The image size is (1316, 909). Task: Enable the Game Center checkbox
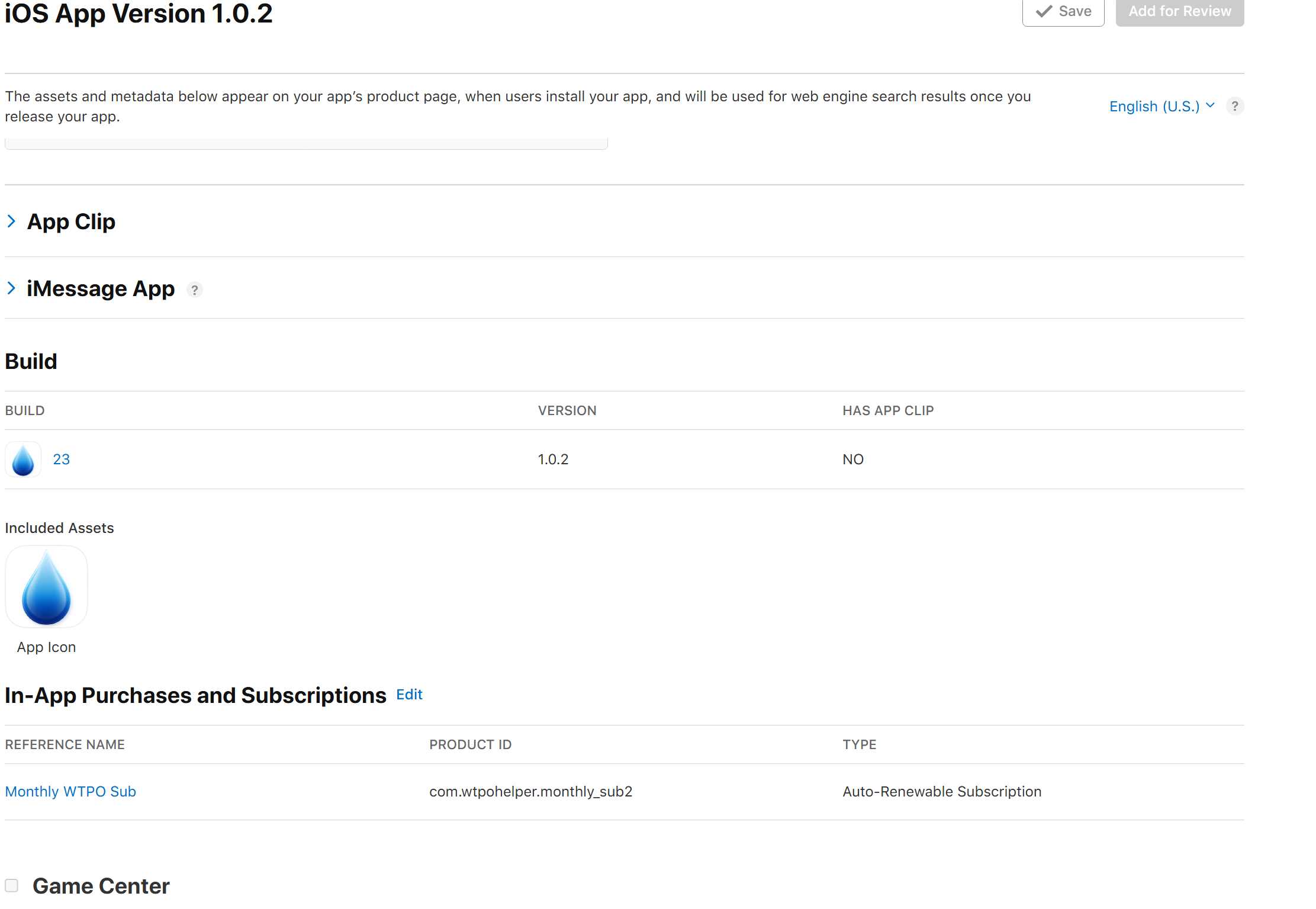(x=12, y=885)
